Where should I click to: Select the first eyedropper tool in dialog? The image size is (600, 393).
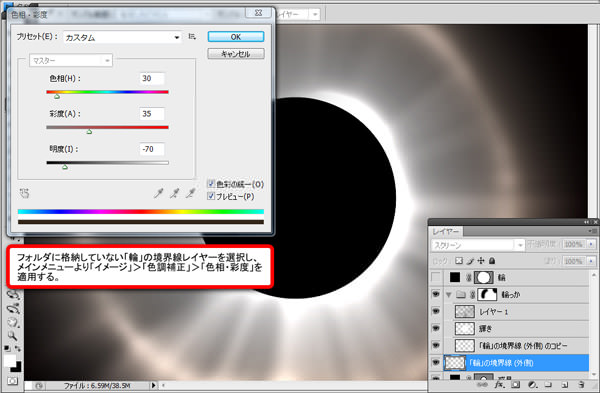[x=158, y=193]
